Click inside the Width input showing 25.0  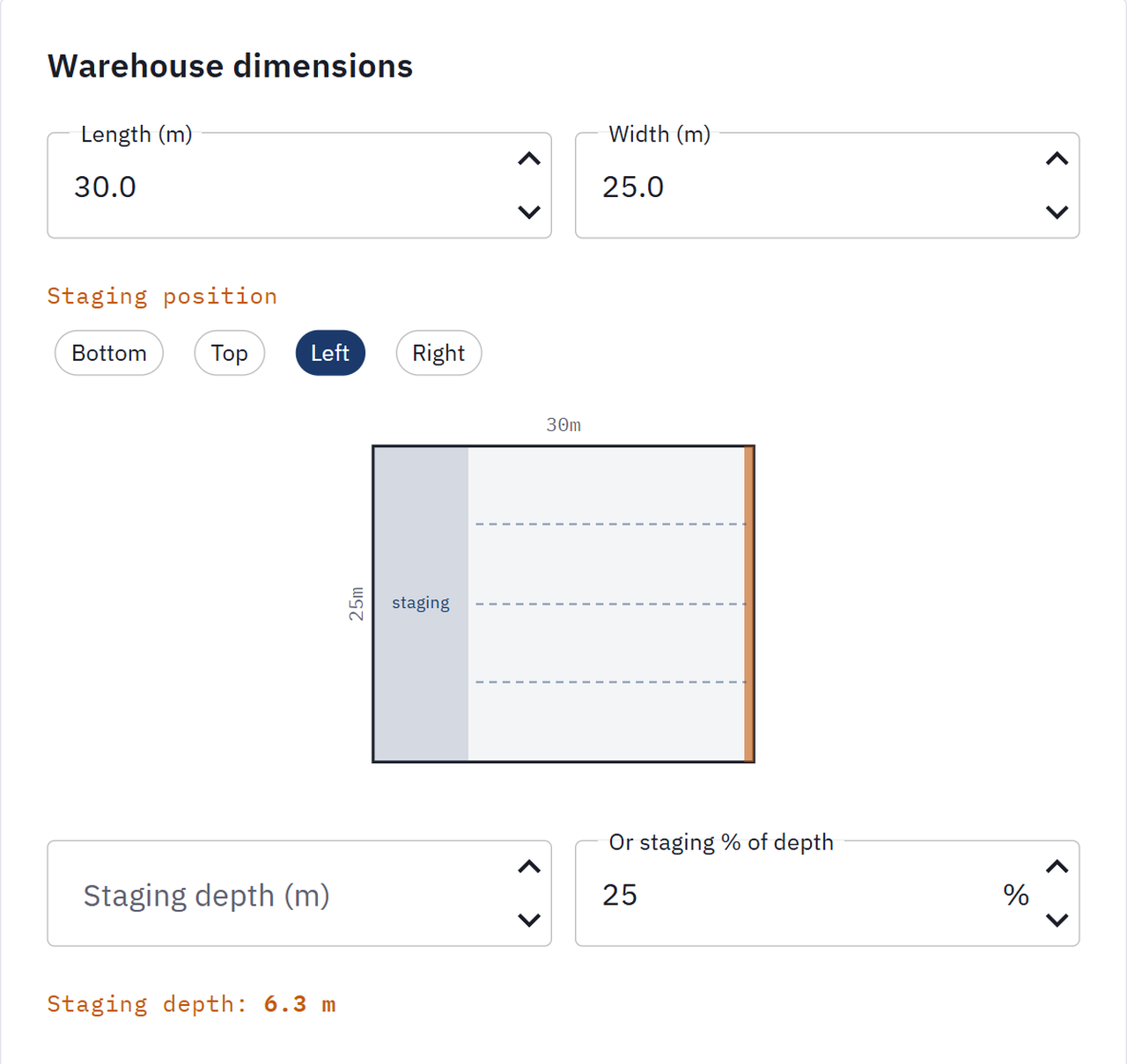[x=792, y=187]
